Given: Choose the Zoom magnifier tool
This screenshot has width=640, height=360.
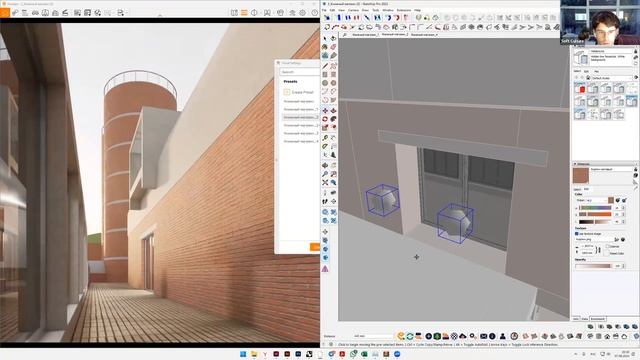Looking at the screenshot, I should pos(325,174).
